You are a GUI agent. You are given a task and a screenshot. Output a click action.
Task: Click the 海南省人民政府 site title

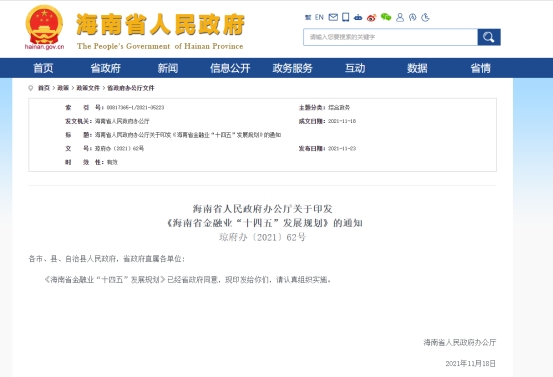tap(160, 25)
